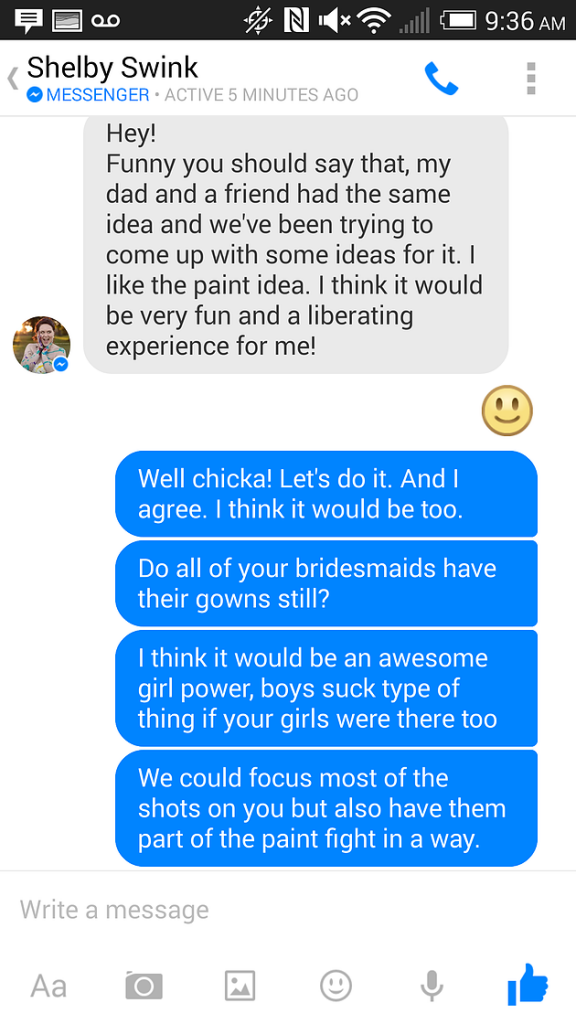Select the 'girl power, boys suck' message
The height and width of the screenshot is (1024, 576).
coord(327,688)
